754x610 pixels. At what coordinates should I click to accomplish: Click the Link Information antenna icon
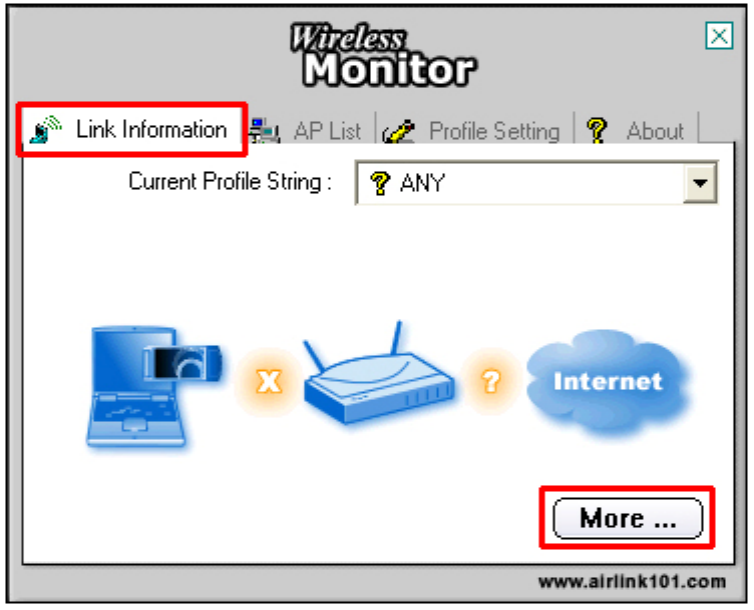(x=46, y=129)
